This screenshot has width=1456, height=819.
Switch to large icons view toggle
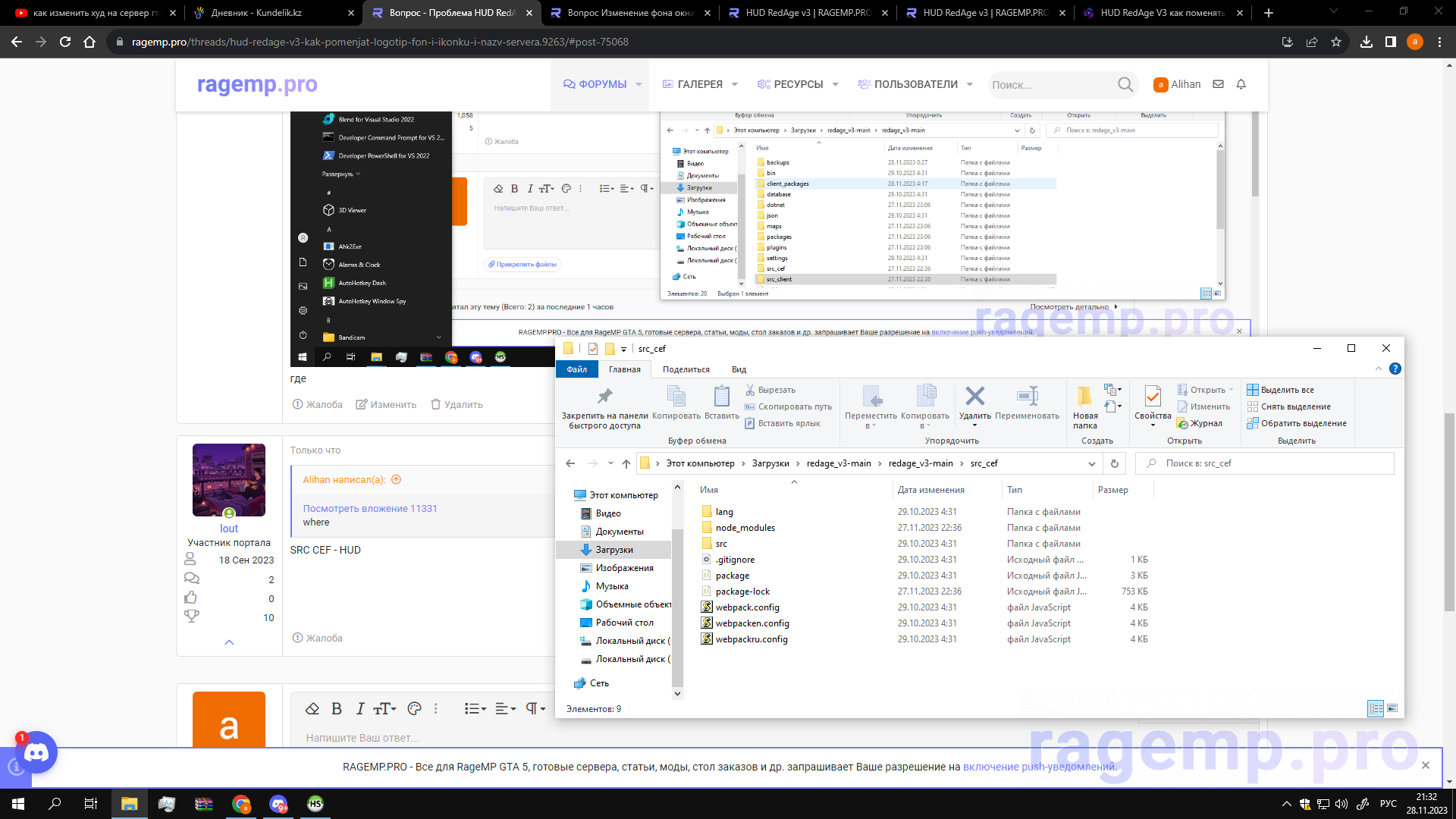(1392, 708)
